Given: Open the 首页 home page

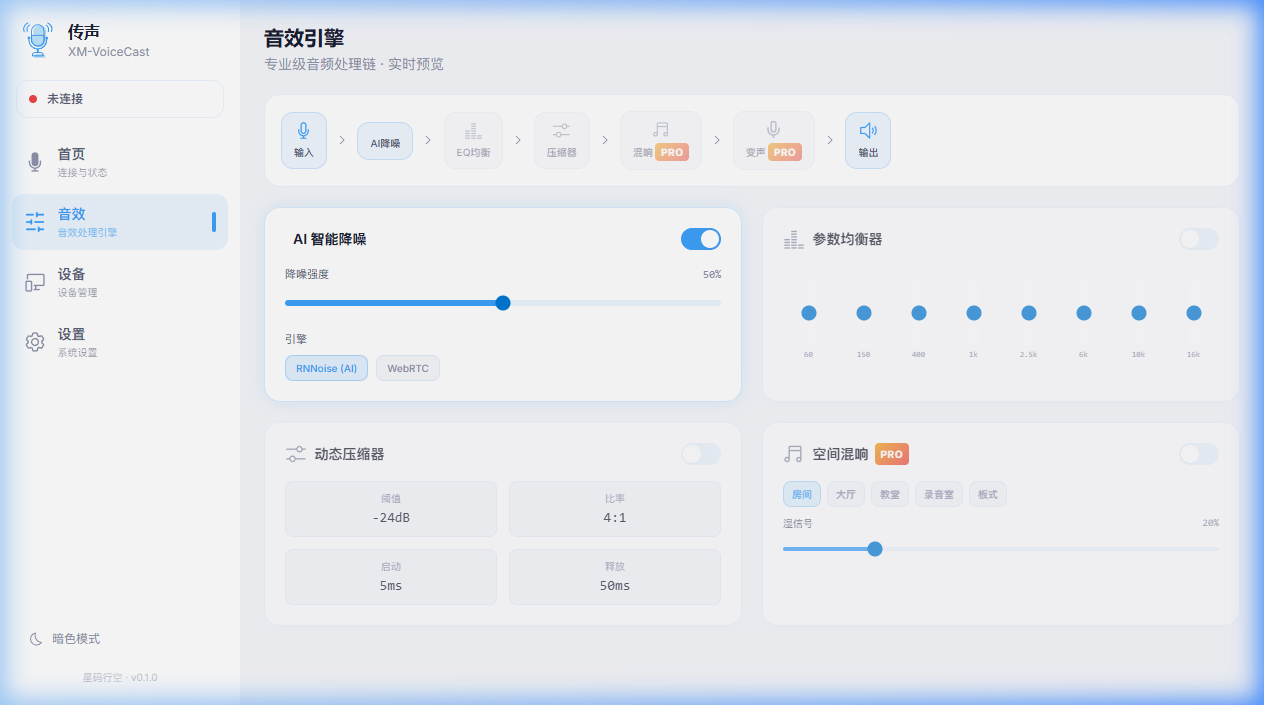Looking at the screenshot, I should click(x=120, y=162).
